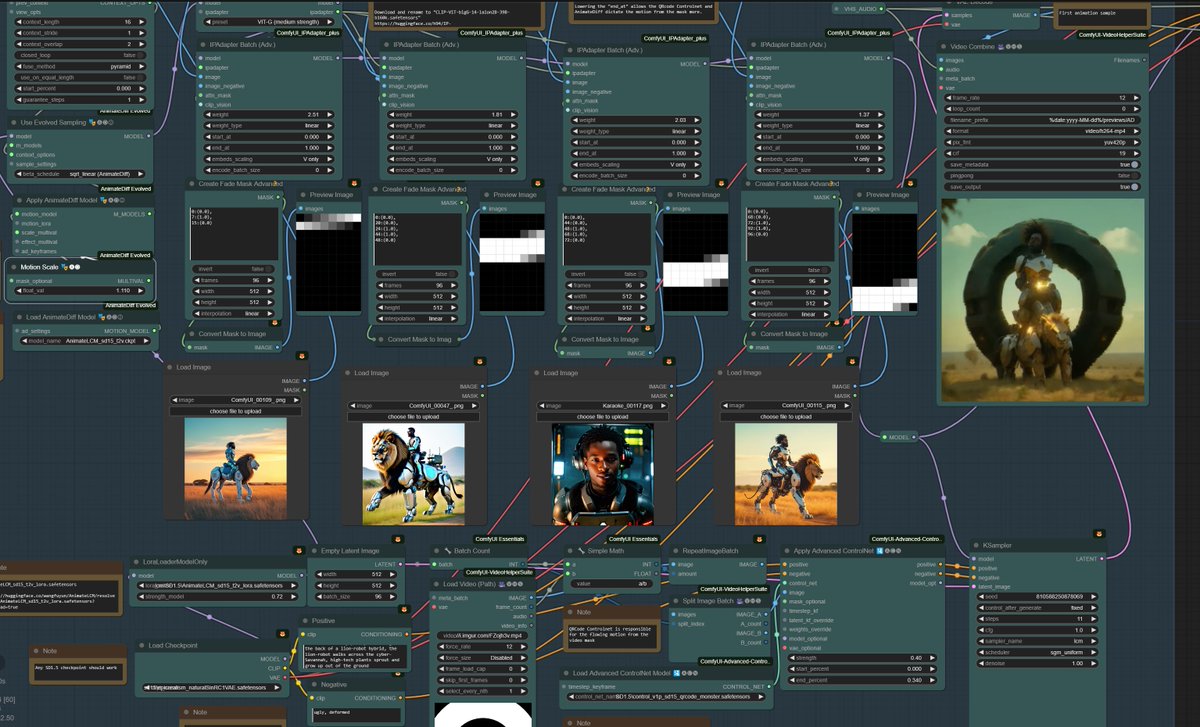This screenshot has width=1200, height=727.
Task: Increase context_length 16 with right arrow
Action: click(x=141, y=21)
